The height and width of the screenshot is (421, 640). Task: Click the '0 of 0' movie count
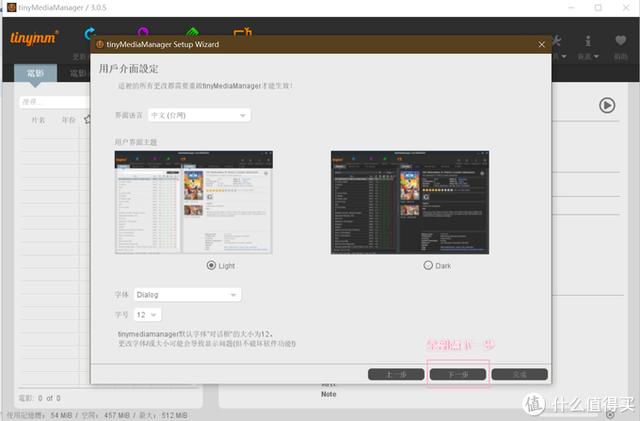point(49,398)
